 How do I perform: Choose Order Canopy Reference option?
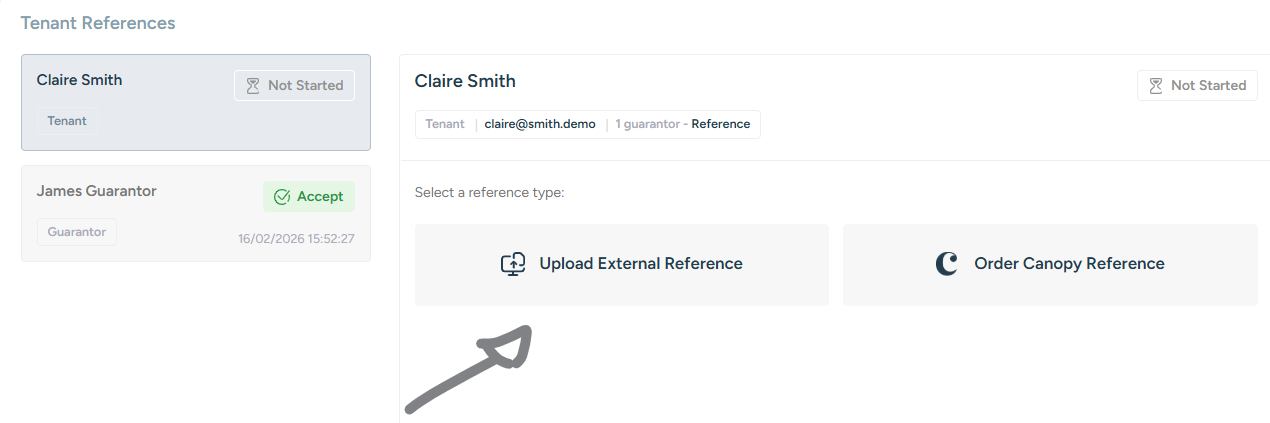point(1049,264)
